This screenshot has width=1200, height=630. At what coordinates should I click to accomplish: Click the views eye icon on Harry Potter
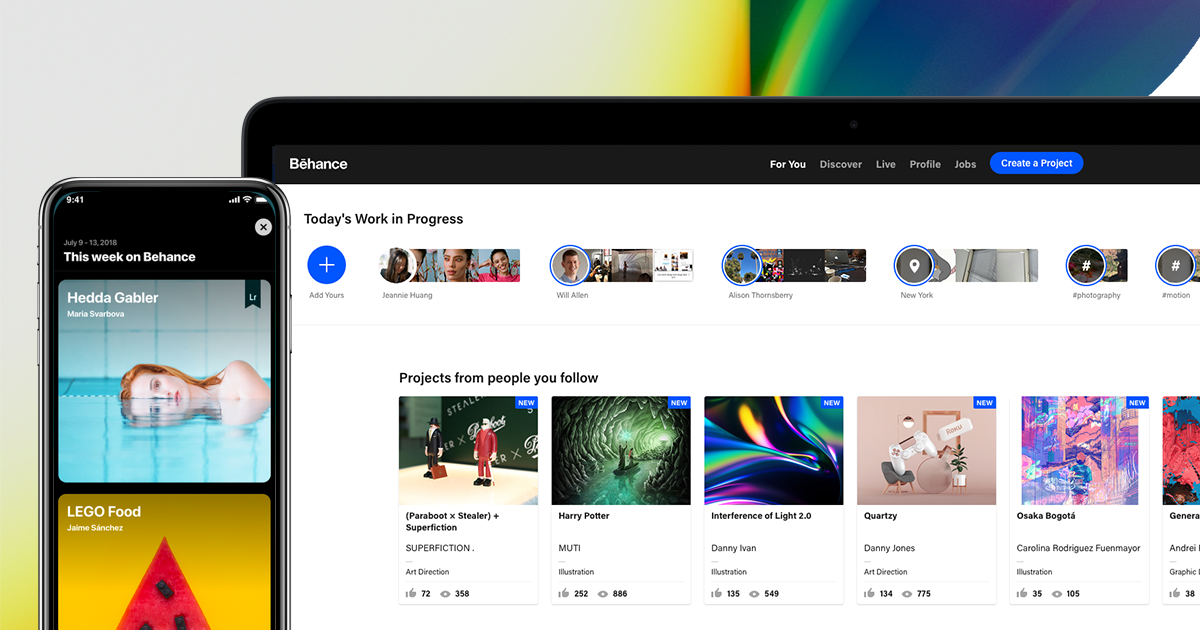[x=603, y=594]
